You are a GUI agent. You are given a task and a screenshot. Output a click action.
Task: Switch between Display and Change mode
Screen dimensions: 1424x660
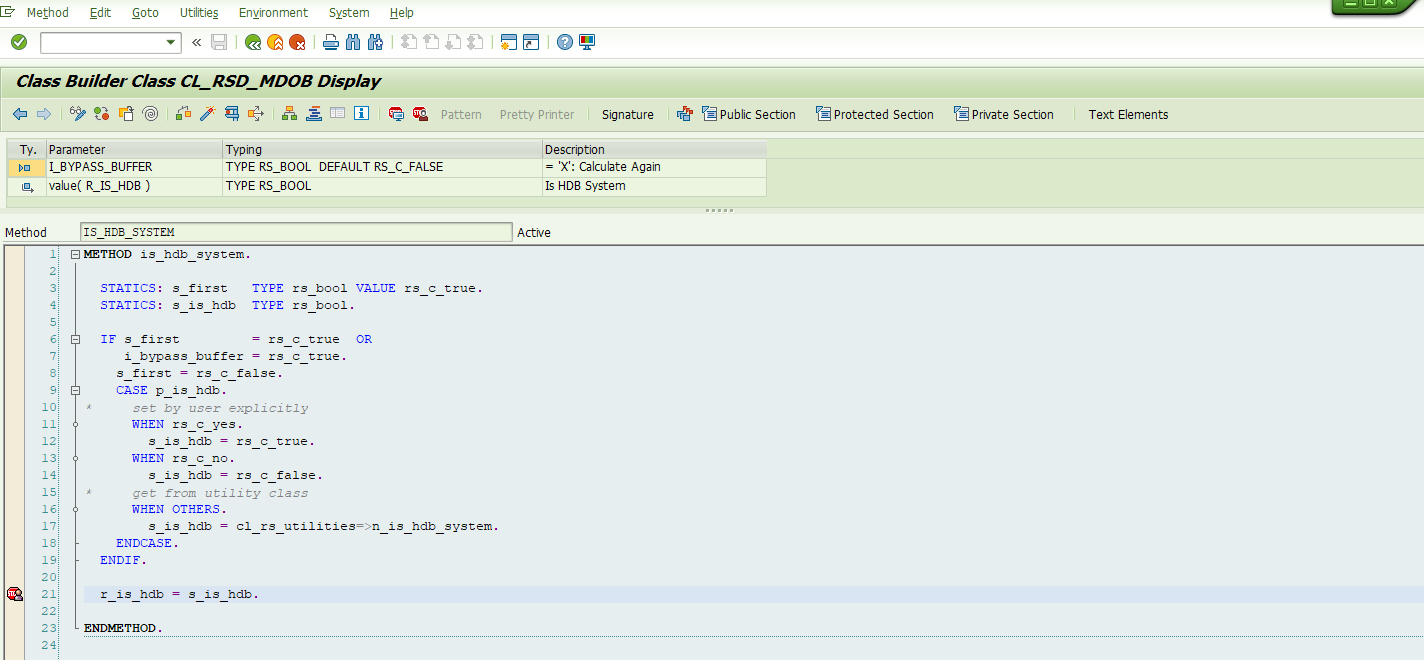click(x=77, y=114)
